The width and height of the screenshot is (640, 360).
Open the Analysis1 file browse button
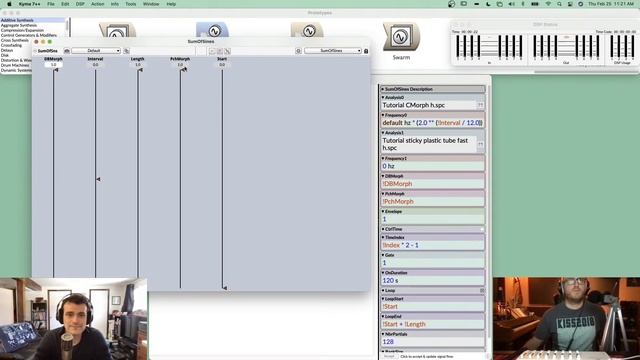click(480, 144)
